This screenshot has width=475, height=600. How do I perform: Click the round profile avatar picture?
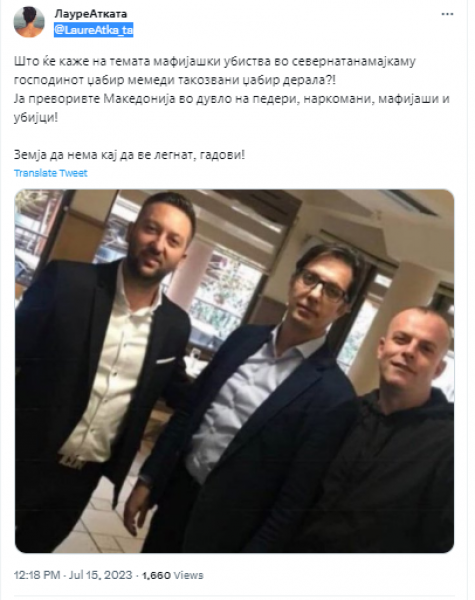click(29, 22)
